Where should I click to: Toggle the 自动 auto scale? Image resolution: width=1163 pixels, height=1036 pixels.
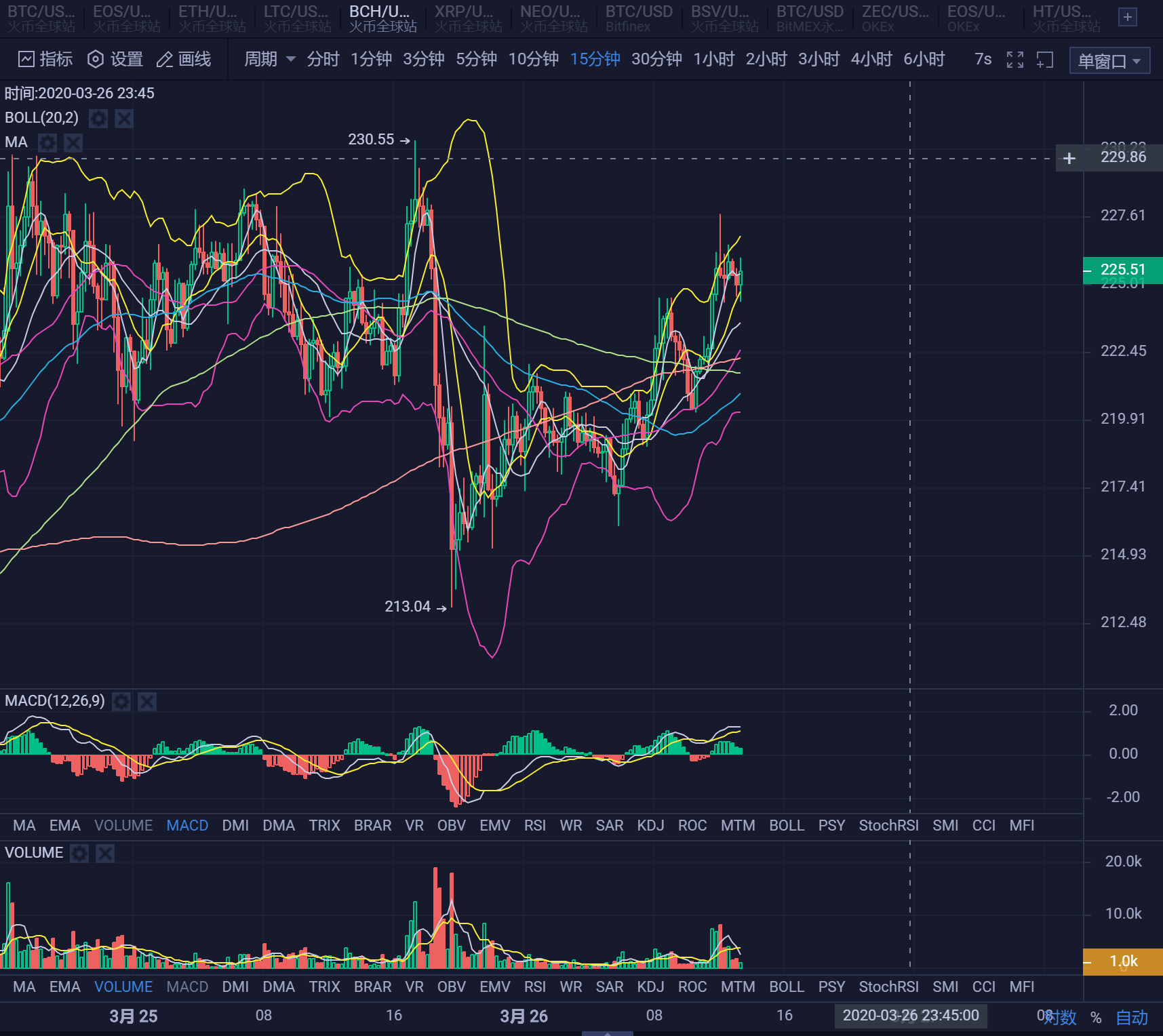point(1132,1017)
